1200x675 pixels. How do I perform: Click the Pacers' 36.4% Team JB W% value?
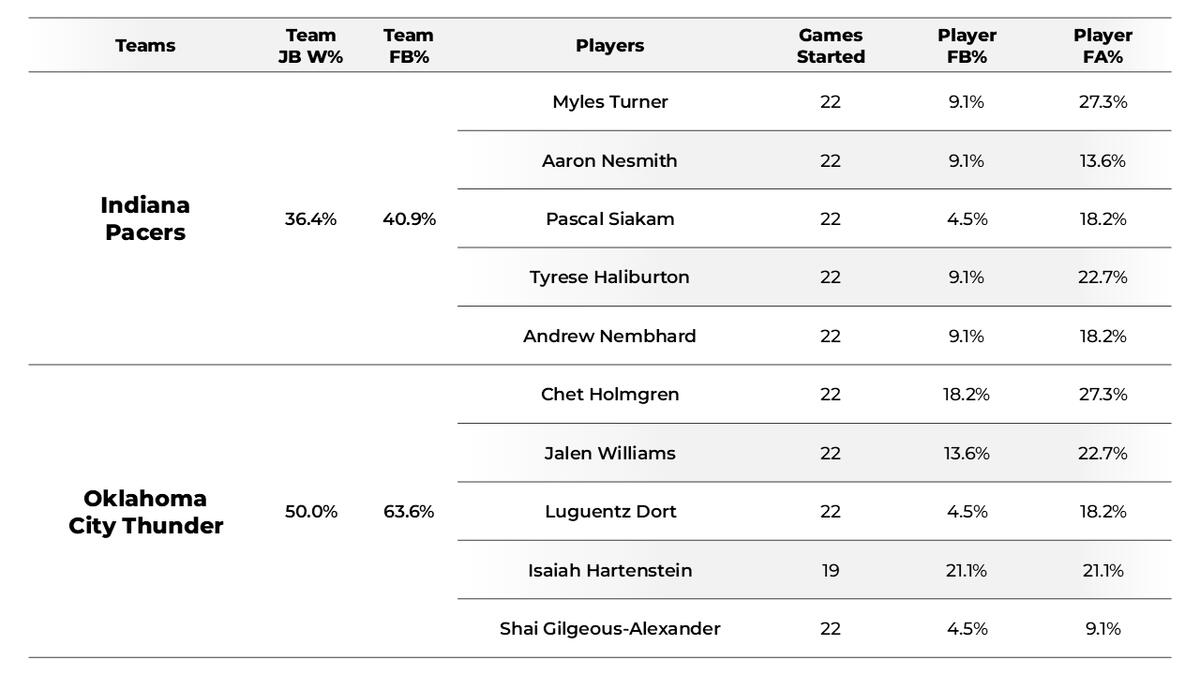[310, 219]
